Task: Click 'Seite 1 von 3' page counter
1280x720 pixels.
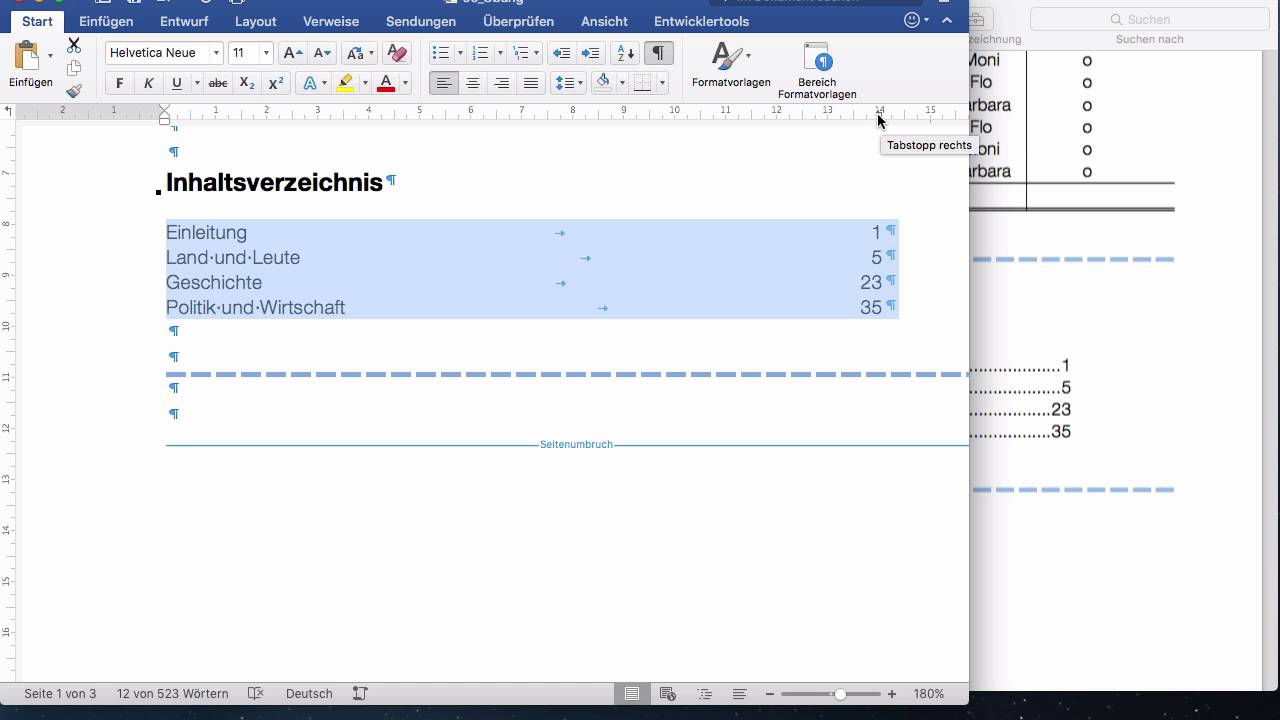Action: pyautogui.click(x=60, y=694)
